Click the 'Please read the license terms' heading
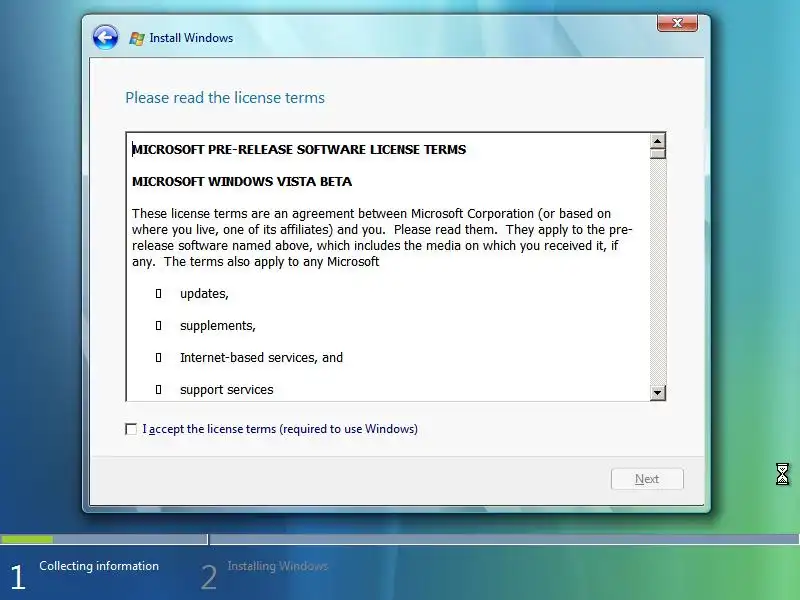The width and height of the screenshot is (800, 600). click(x=225, y=97)
